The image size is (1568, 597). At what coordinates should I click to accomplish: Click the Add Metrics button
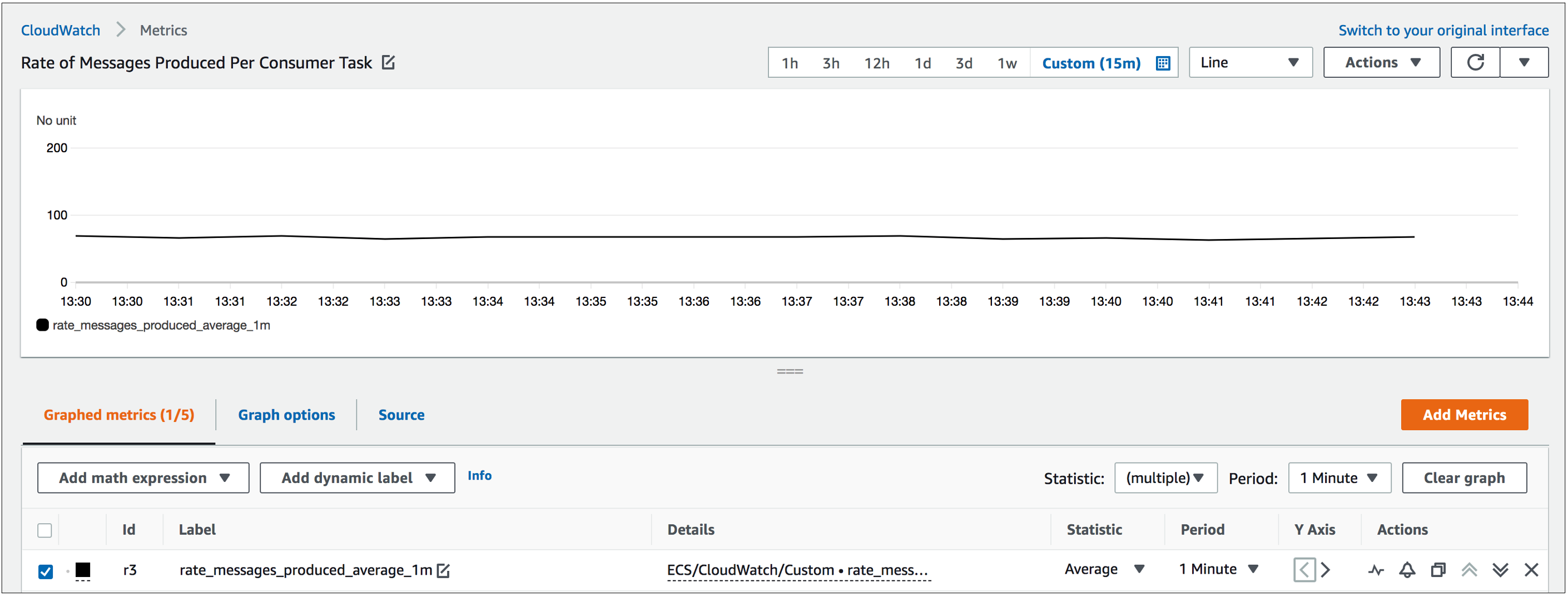coord(1464,415)
